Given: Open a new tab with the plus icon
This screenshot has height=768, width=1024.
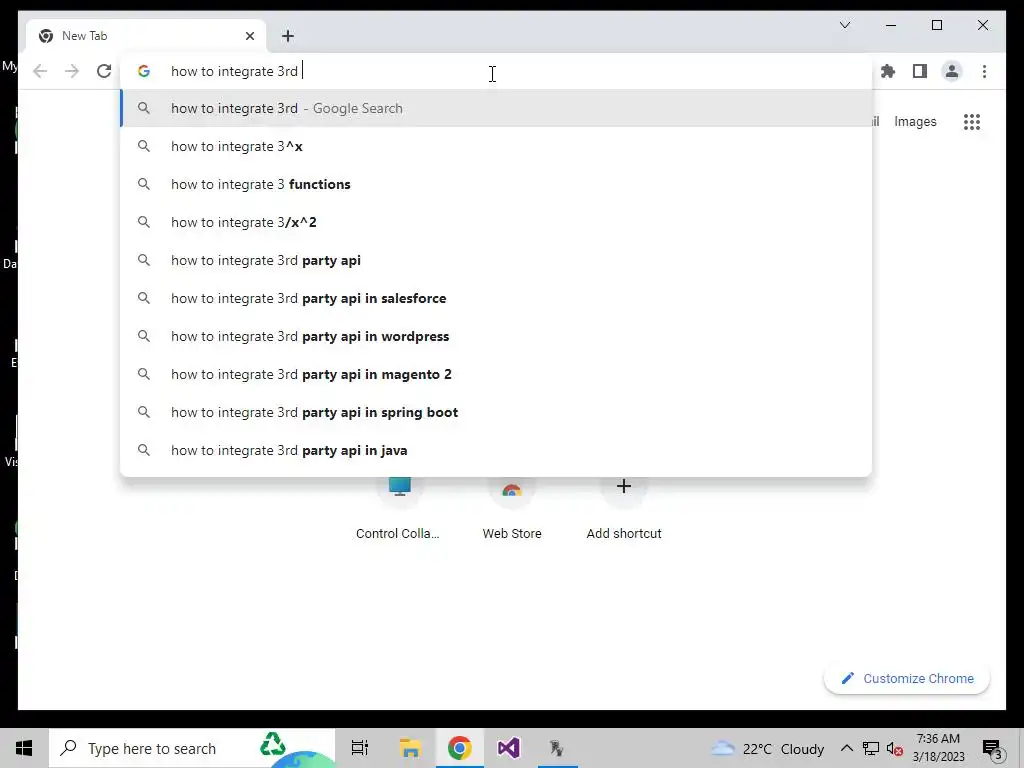Looking at the screenshot, I should click(288, 36).
